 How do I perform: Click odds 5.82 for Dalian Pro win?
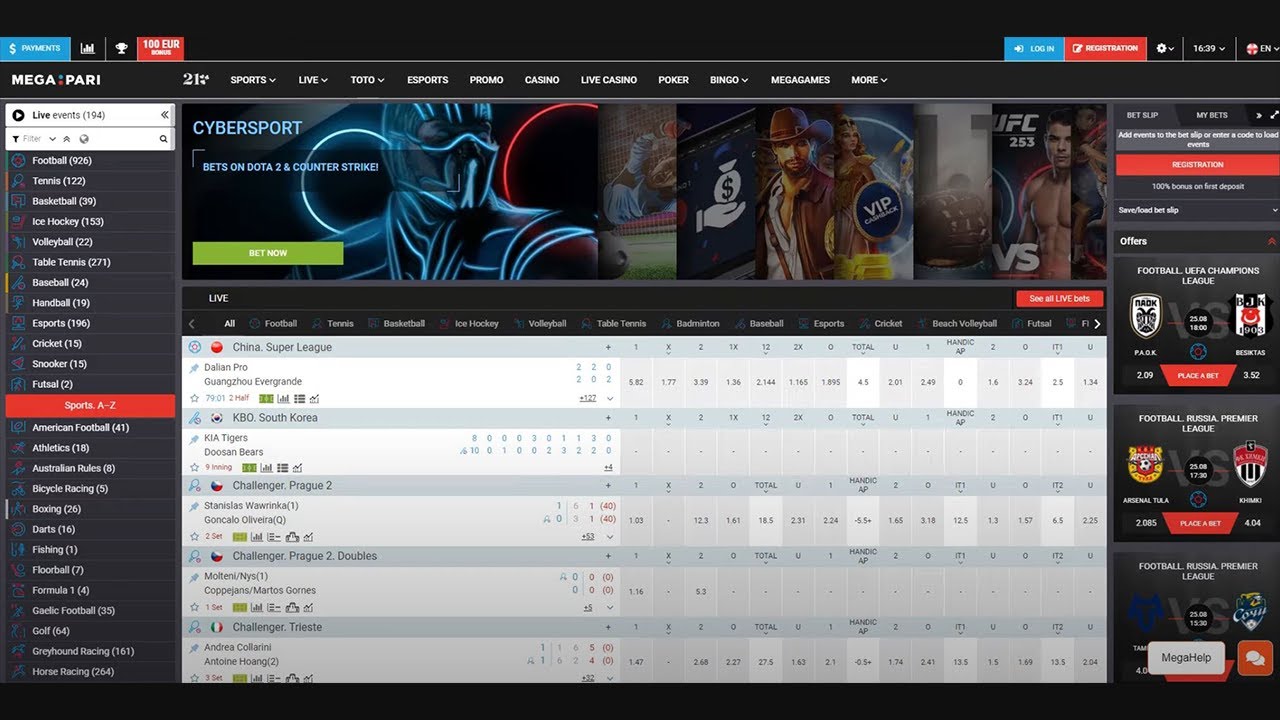pos(636,382)
